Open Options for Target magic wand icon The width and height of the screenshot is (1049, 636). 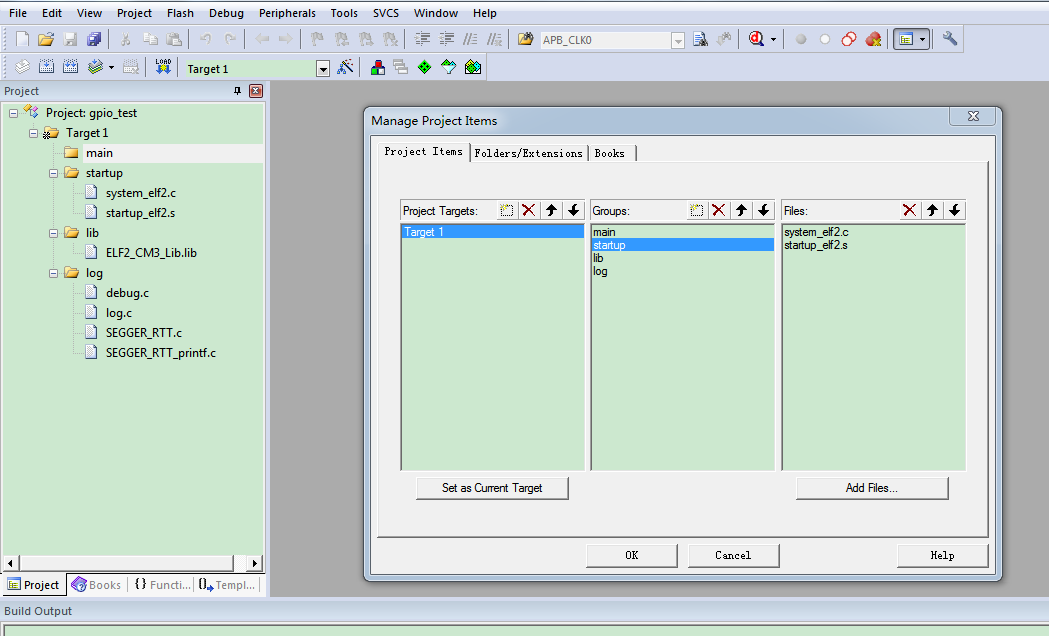pos(346,67)
